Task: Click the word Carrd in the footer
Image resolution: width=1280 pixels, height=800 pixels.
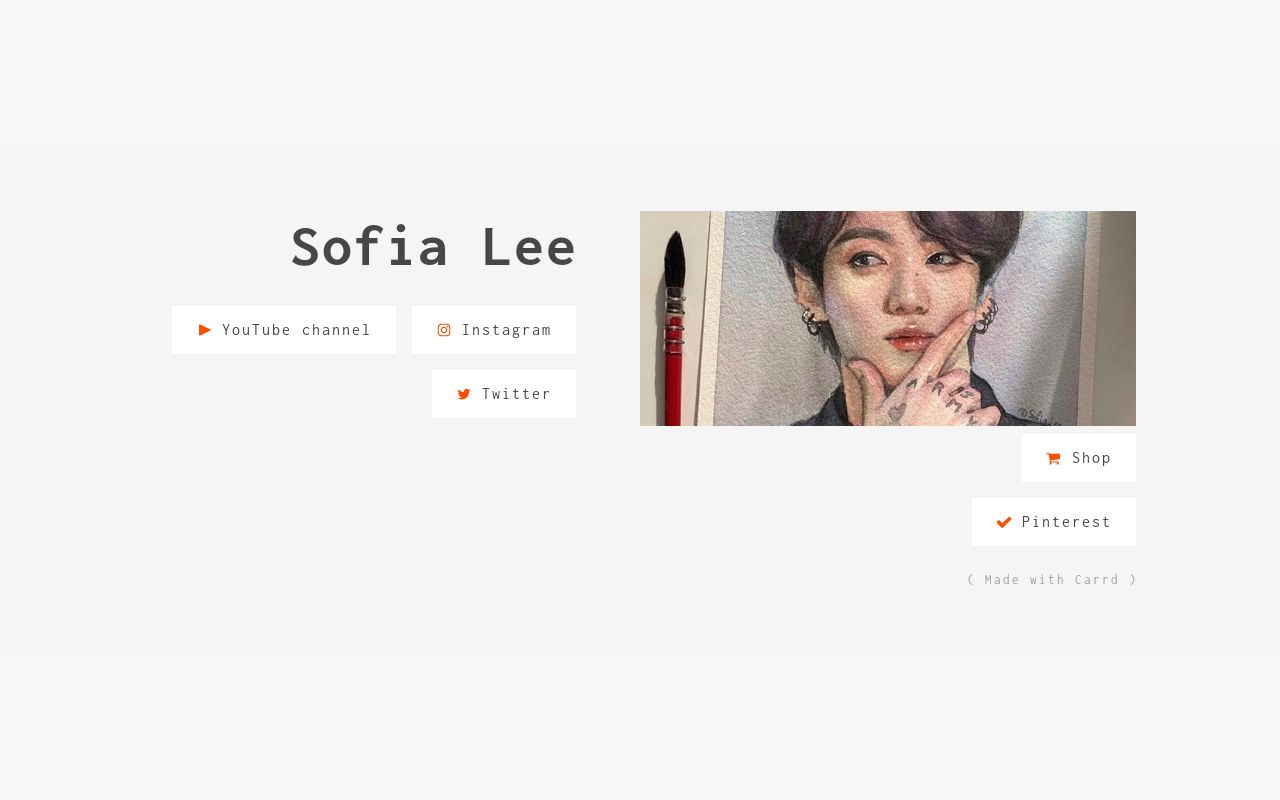Action: [1097, 580]
